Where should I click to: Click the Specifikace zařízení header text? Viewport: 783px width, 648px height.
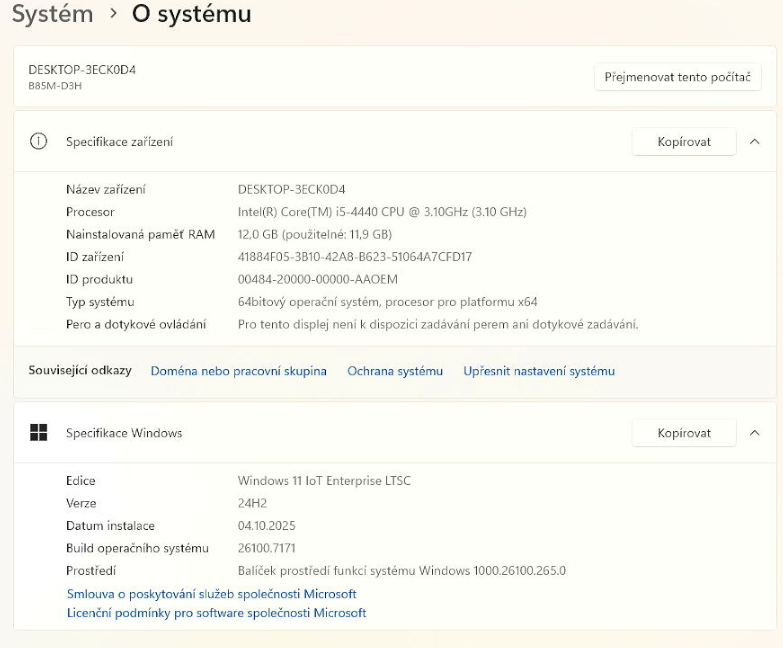point(119,142)
